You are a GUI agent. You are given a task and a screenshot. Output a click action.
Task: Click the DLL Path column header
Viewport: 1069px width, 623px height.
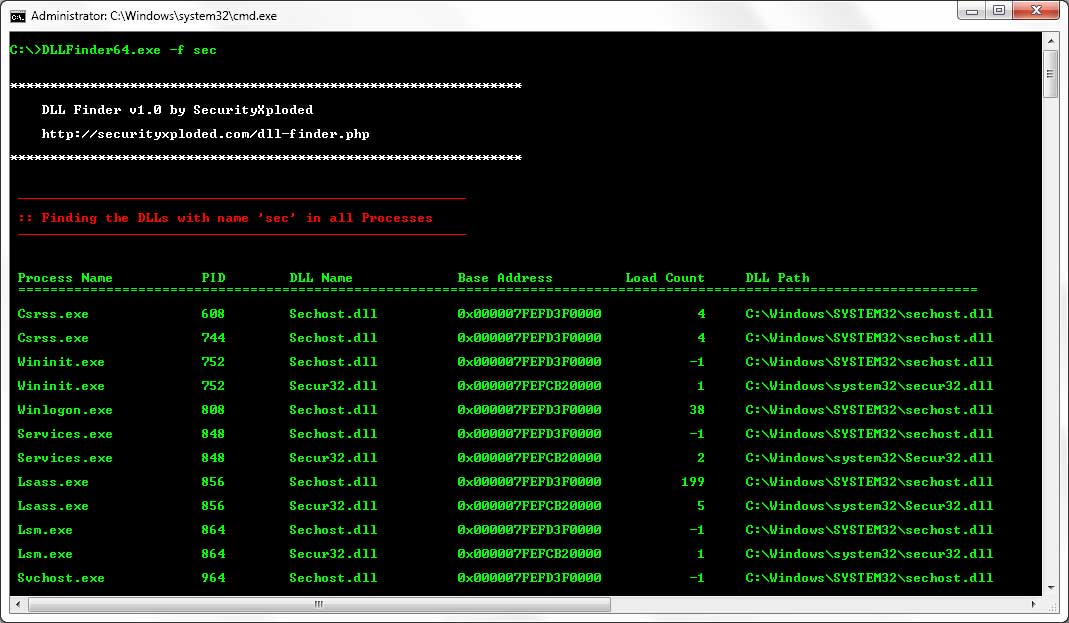(777, 278)
